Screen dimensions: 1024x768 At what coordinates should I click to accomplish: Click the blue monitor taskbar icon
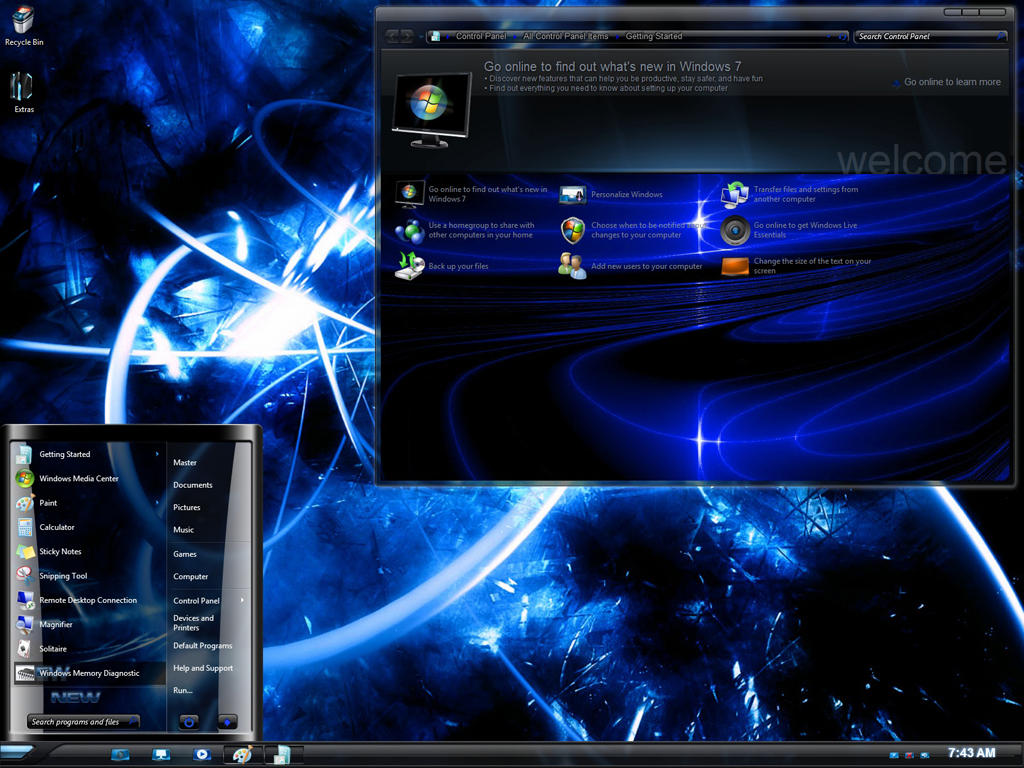point(161,754)
